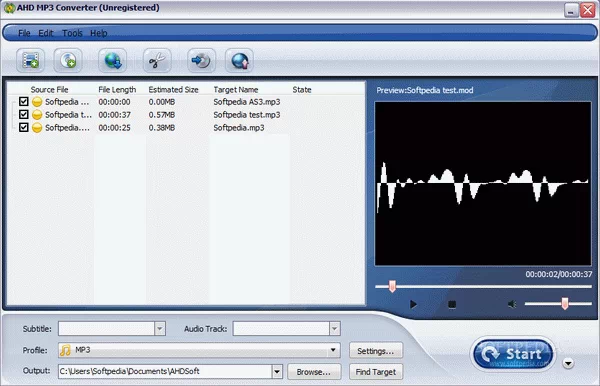
Task: Click the globe with up arrow icon
Action: pos(239,60)
